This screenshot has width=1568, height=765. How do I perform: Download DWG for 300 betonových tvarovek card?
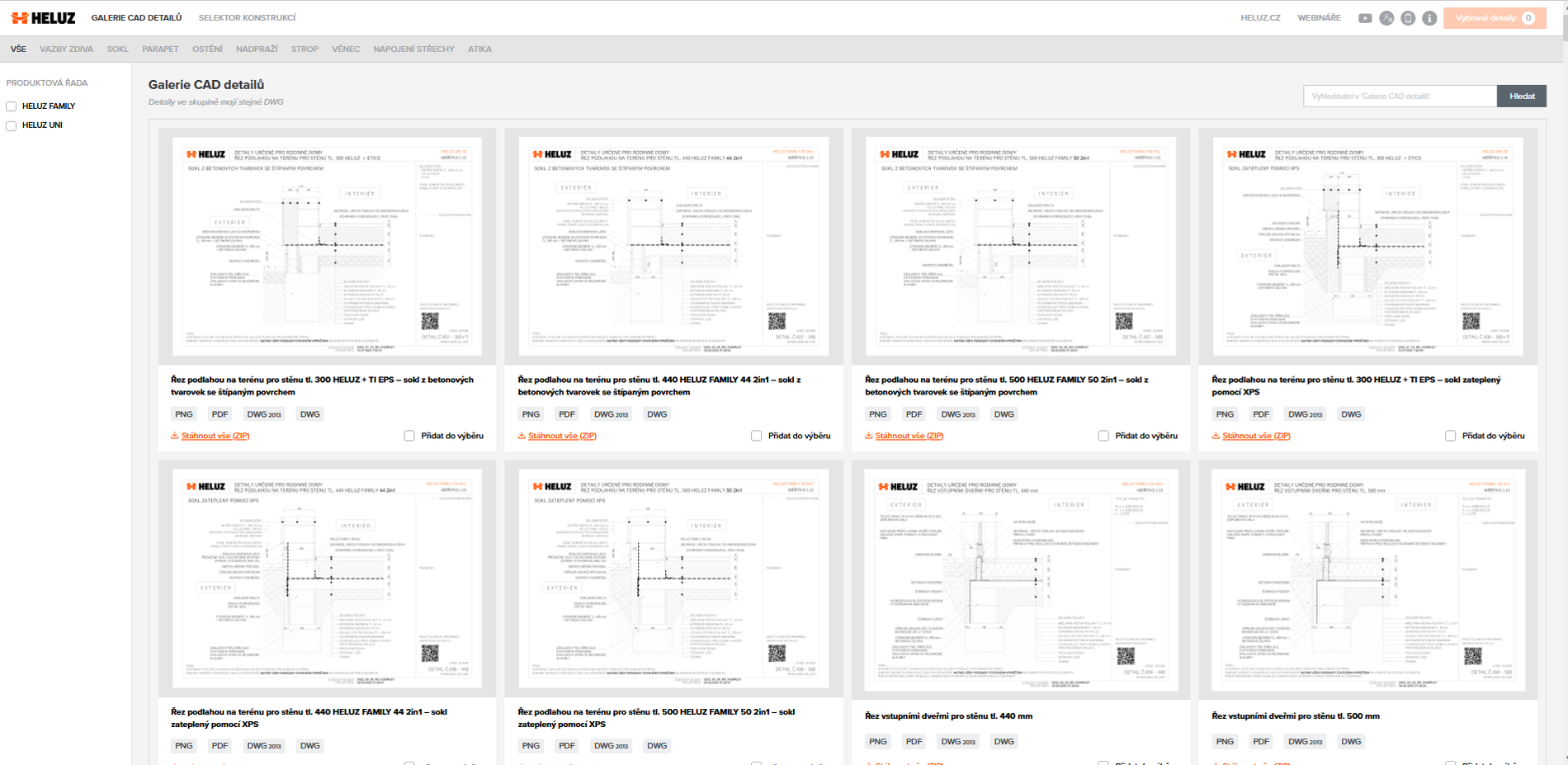coord(310,414)
